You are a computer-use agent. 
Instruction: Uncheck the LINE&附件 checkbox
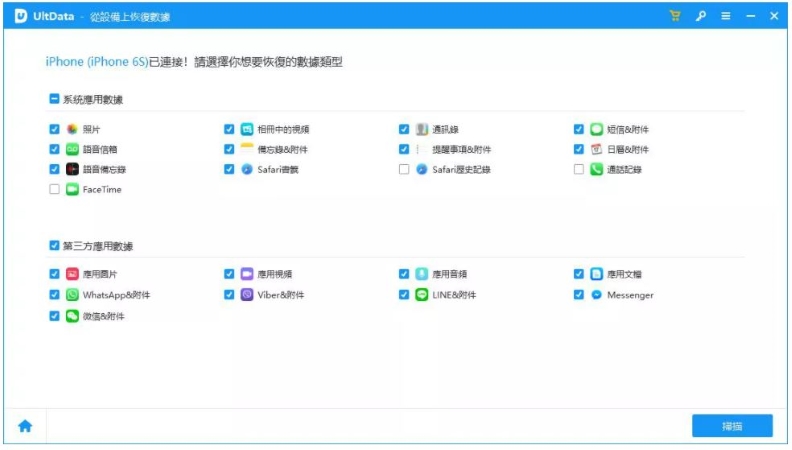pyautogui.click(x=404, y=294)
